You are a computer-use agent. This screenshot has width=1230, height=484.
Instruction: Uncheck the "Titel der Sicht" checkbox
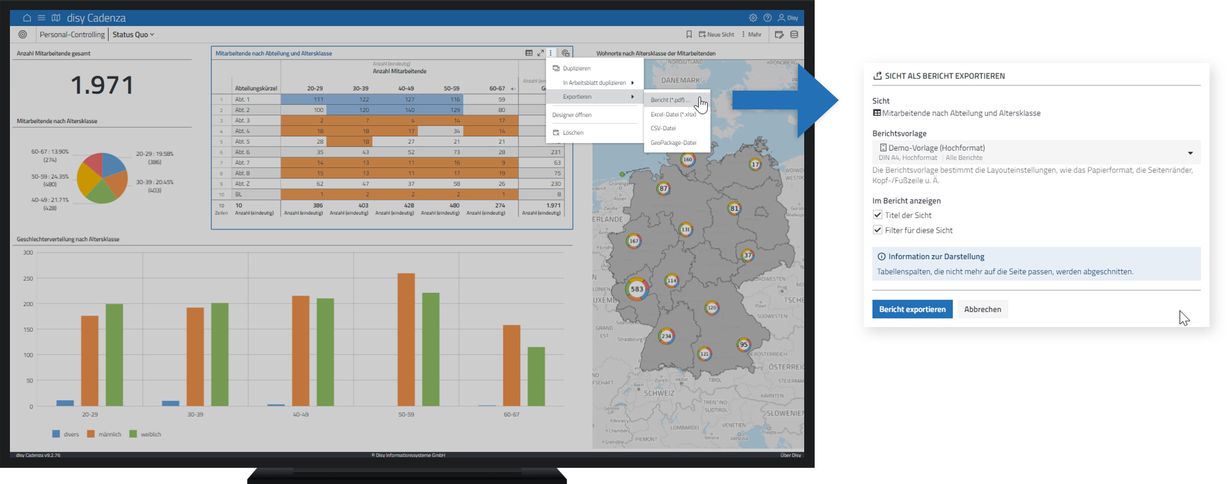pyautogui.click(x=877, y=215)
